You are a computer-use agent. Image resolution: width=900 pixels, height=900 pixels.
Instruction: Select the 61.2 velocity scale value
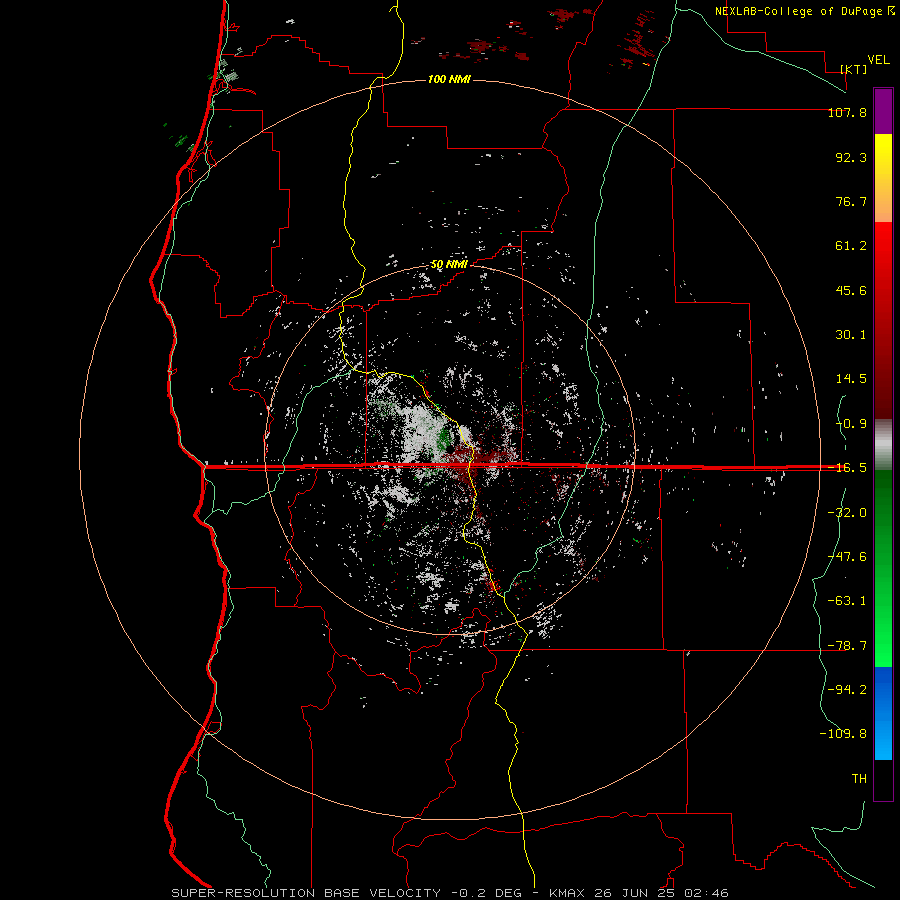click(851, 246)
